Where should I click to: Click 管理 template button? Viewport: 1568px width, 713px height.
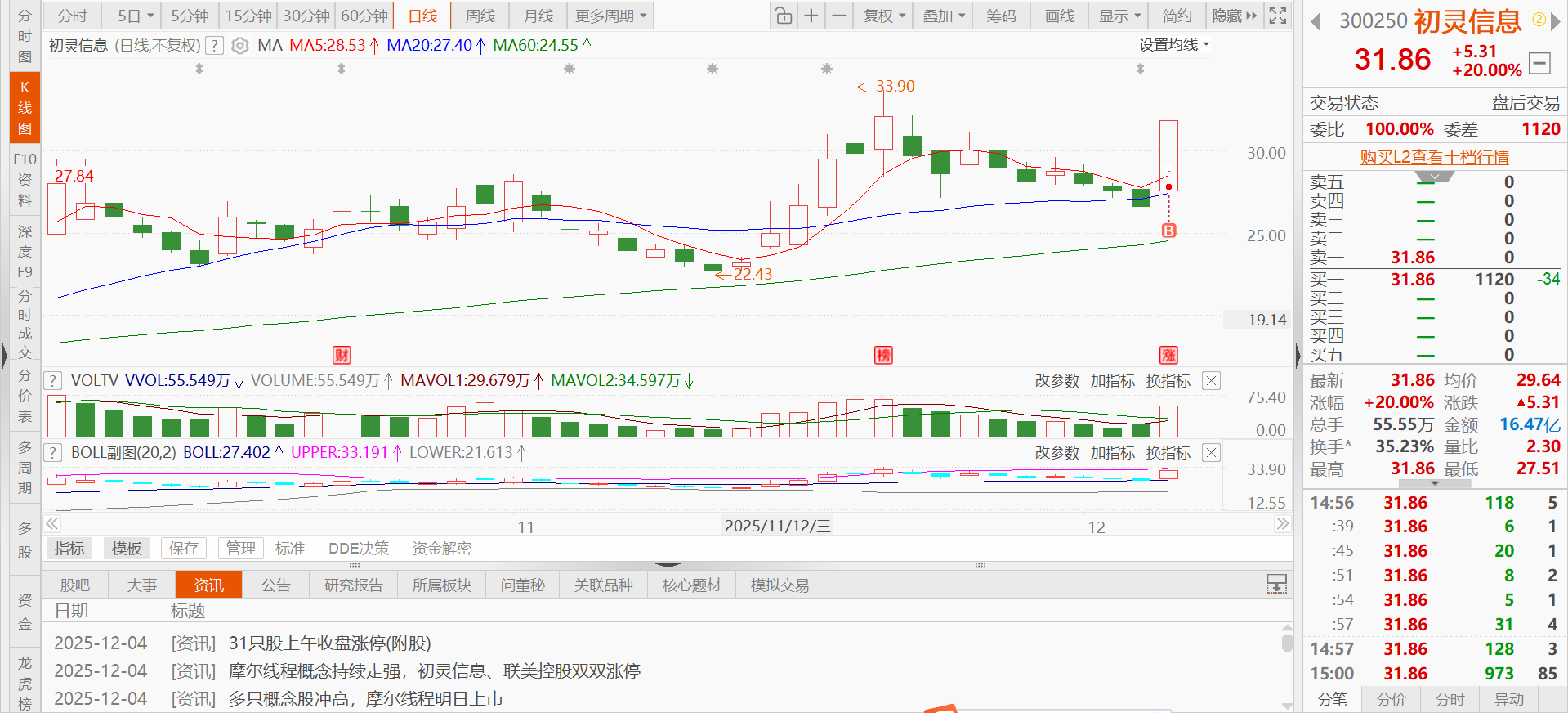(x=241, y=548)
